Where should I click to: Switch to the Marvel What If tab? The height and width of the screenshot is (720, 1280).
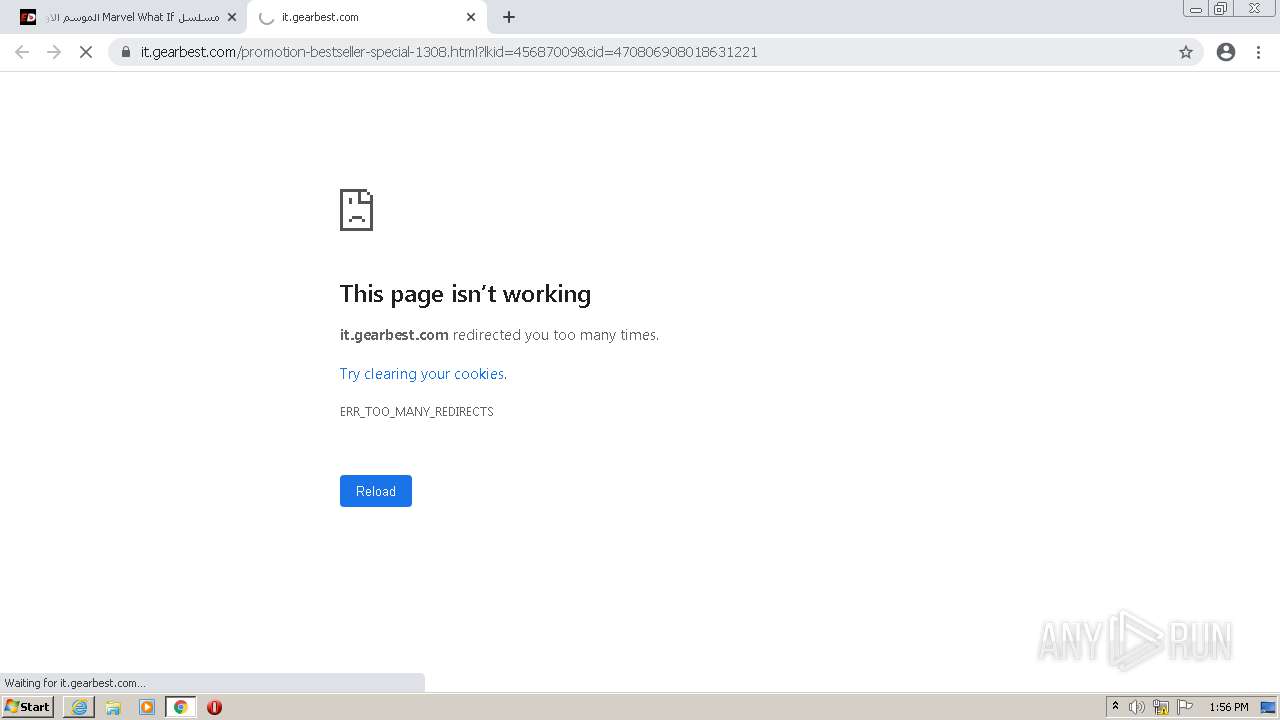click(126, 17)
